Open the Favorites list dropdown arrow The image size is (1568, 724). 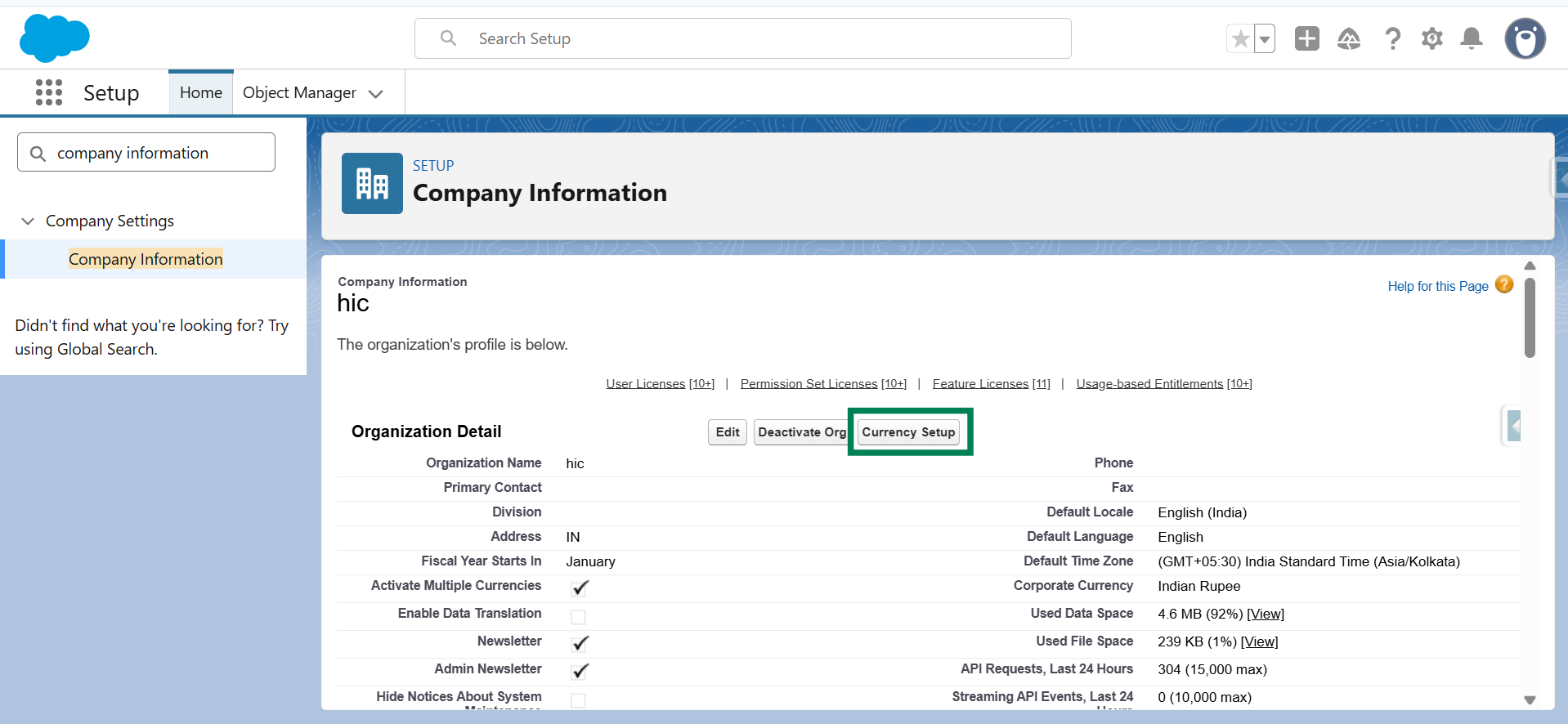(1265, 38)
